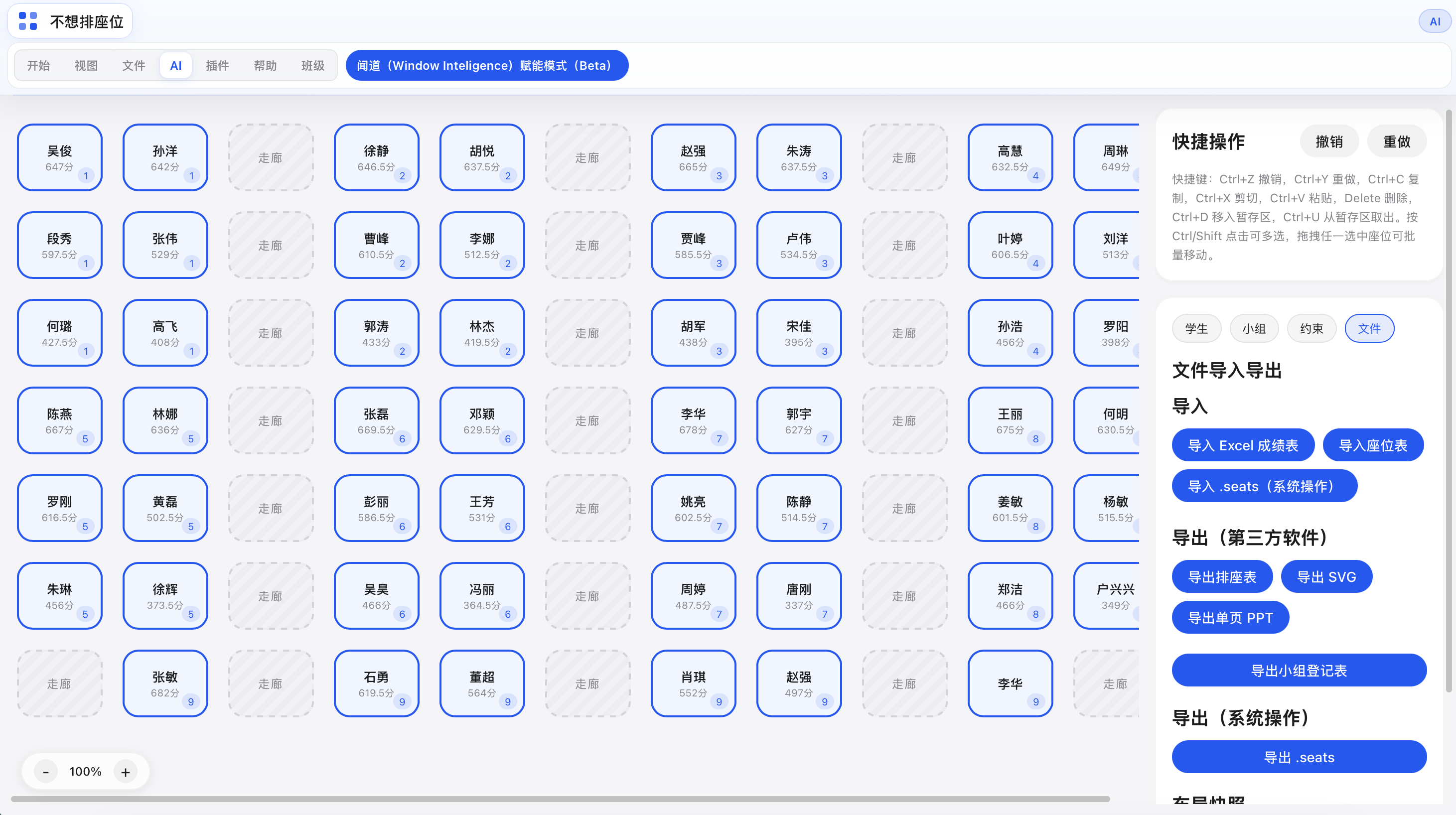
Task: Switch to the 视图 tab
Action: 86,66
